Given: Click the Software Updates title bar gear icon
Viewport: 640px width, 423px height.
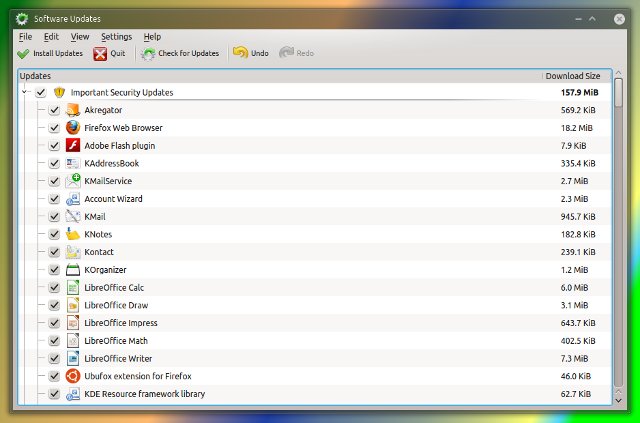Looking at the screenshot, I should click(22, 19).
